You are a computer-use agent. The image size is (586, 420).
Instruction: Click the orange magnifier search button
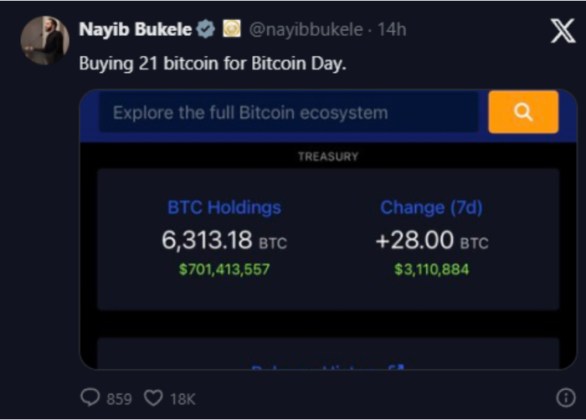(x=523, y=112)
